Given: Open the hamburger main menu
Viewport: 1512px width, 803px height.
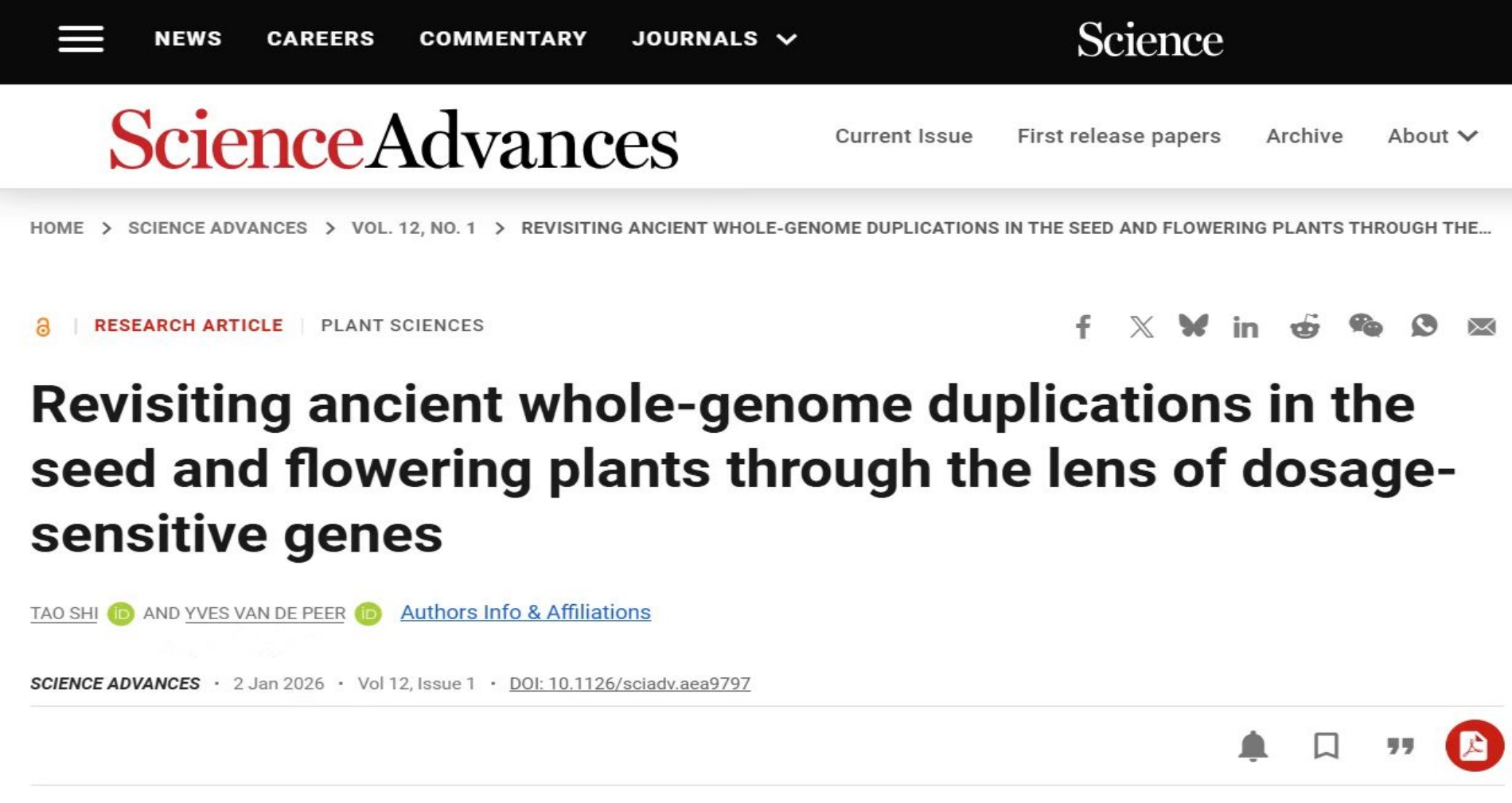Looking at the screenshot, I should (80, 39).
